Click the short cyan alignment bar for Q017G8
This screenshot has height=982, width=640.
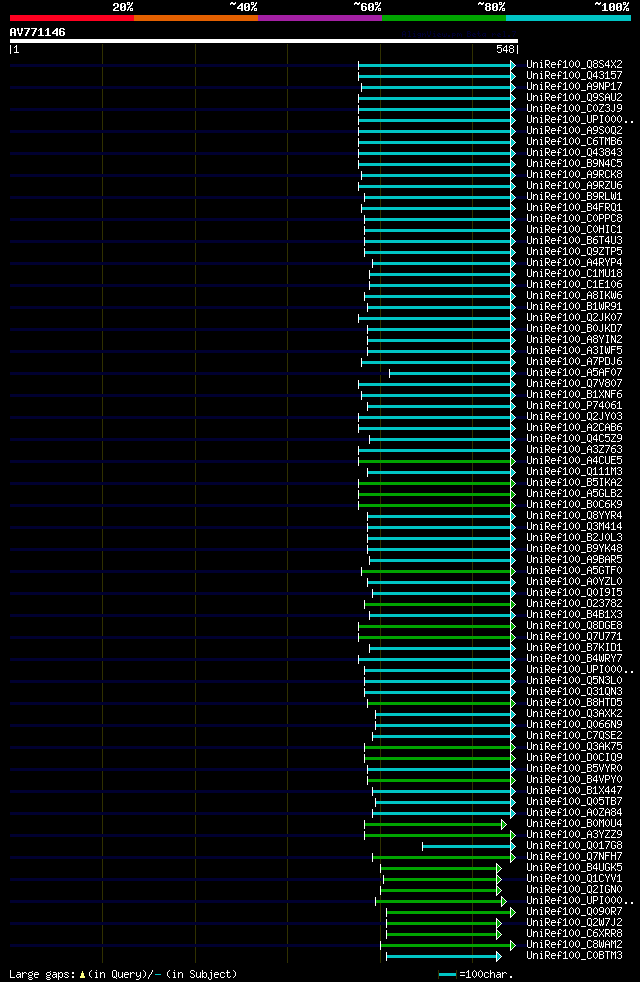(x=468, y=847)
